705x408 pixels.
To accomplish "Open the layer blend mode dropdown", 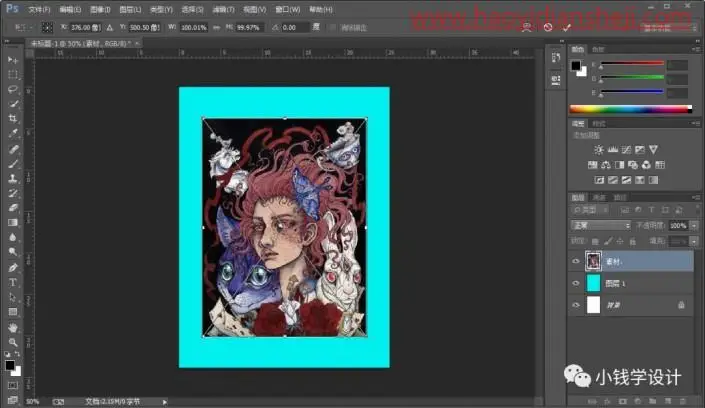I will pos(600,225).
